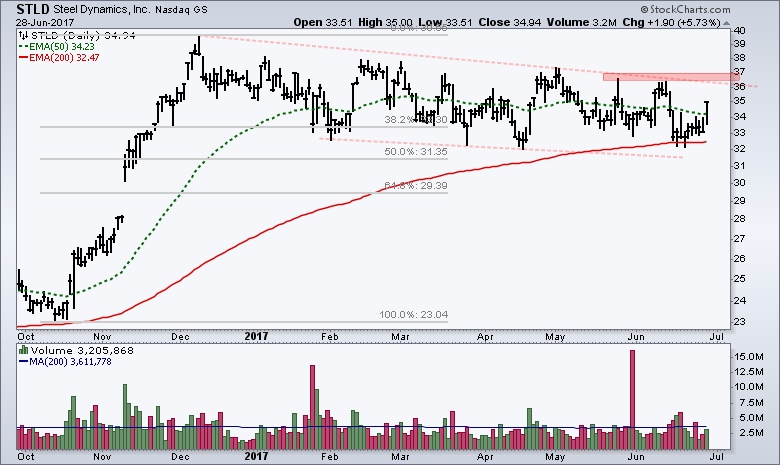Image resolution: width=780 pixels, height=465 pixels.
Task: Click the late January volume spike bar
Action: coord(312,407)
